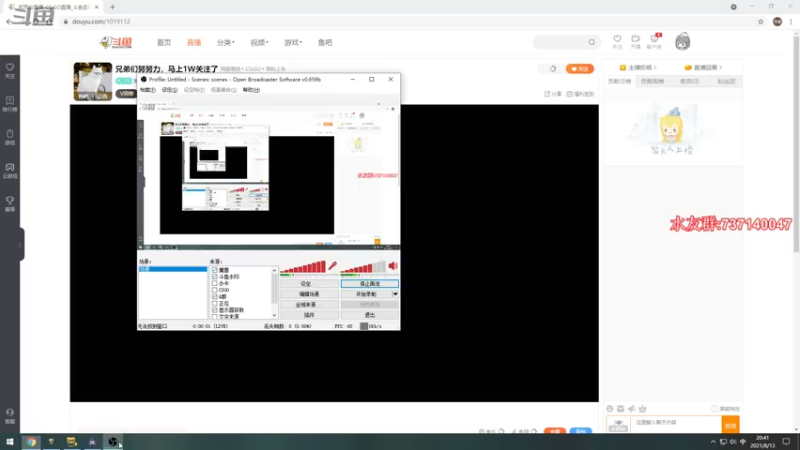The height and width of the screenshot is (450, 800).
Task: Open the client download icon with red badge
Action: point(654,39)
